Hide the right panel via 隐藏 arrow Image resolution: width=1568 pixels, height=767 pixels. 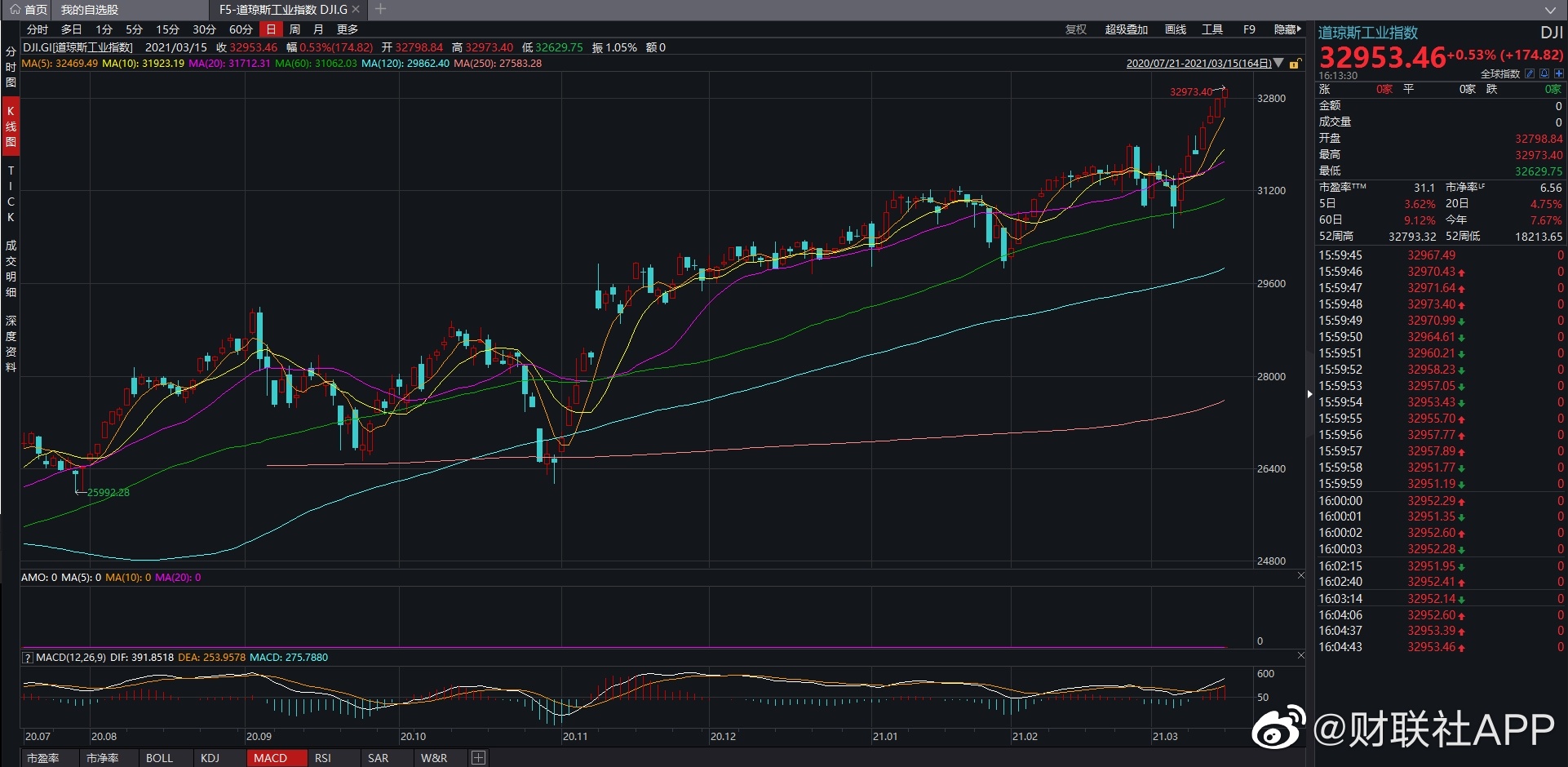pos(1287,29)
